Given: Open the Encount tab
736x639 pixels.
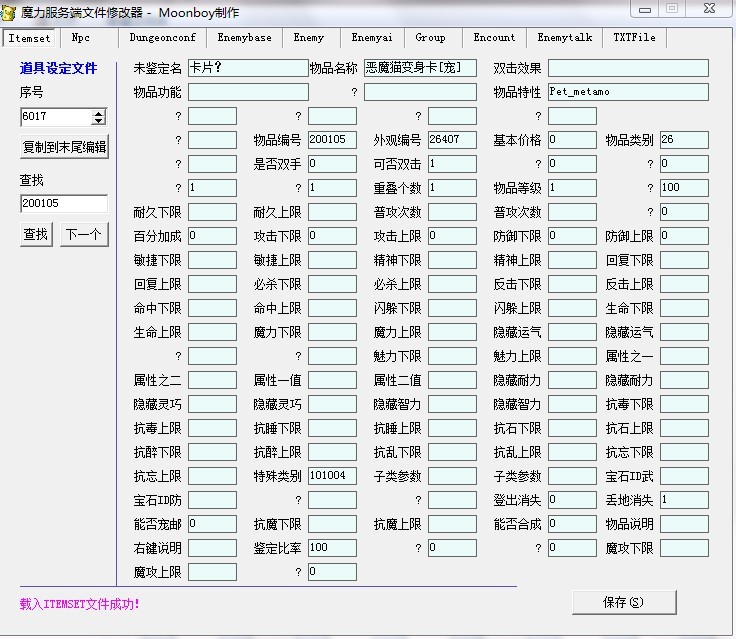Looking at the screenshot, I should [494, 38].
